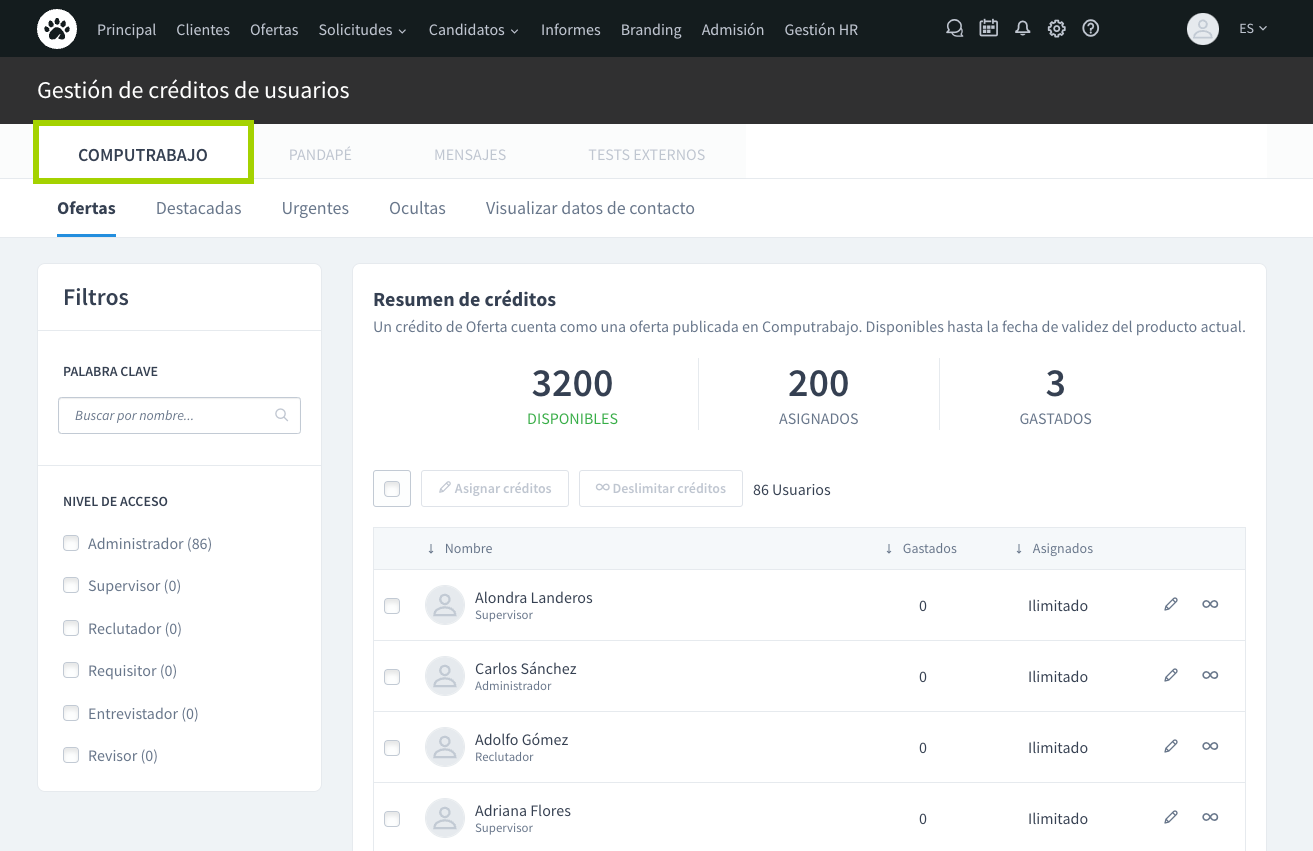
Task: Expand the Solicitudes menu
Action: point(362,30)
